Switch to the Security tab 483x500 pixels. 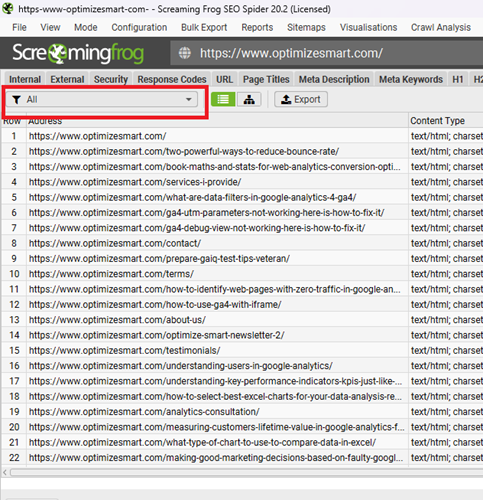click(111, 79)
